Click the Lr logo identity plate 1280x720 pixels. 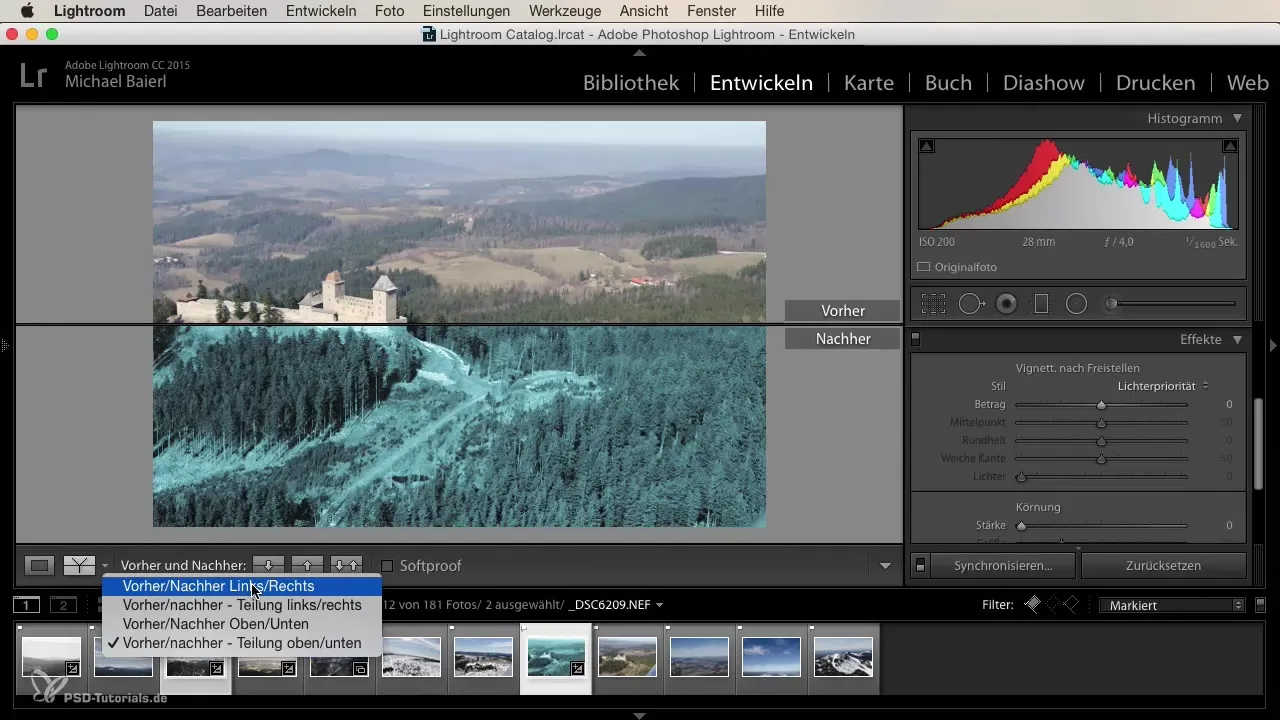[x=34, y=76]
